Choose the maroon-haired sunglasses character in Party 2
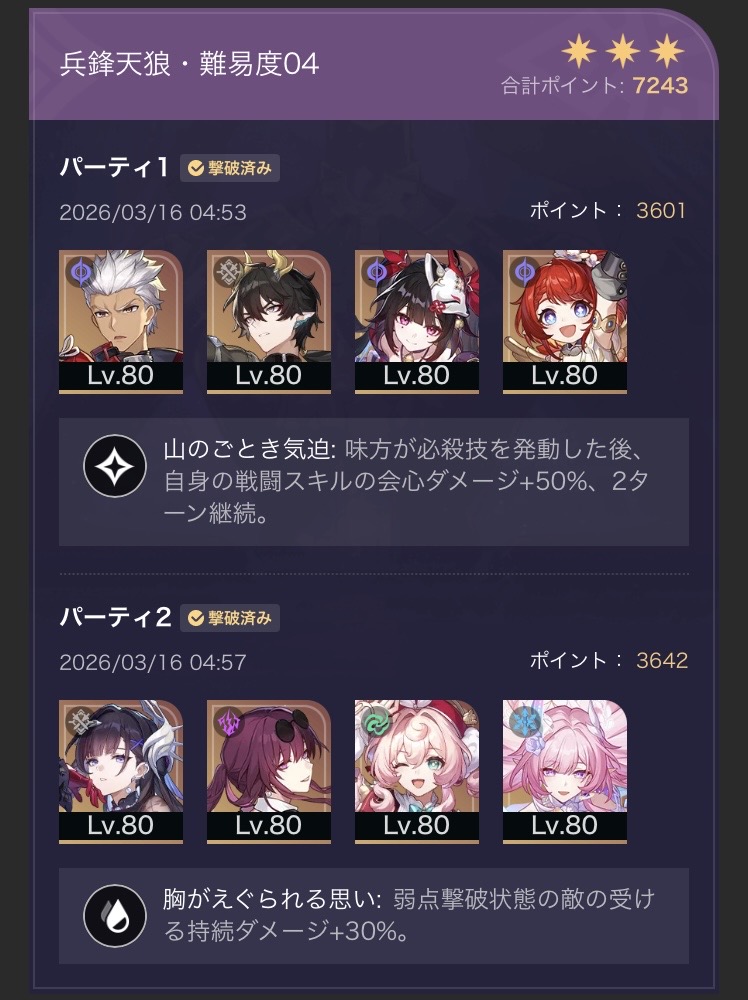Image resolution: width=748 pixels, height=1000 pixels. (268, 771)
